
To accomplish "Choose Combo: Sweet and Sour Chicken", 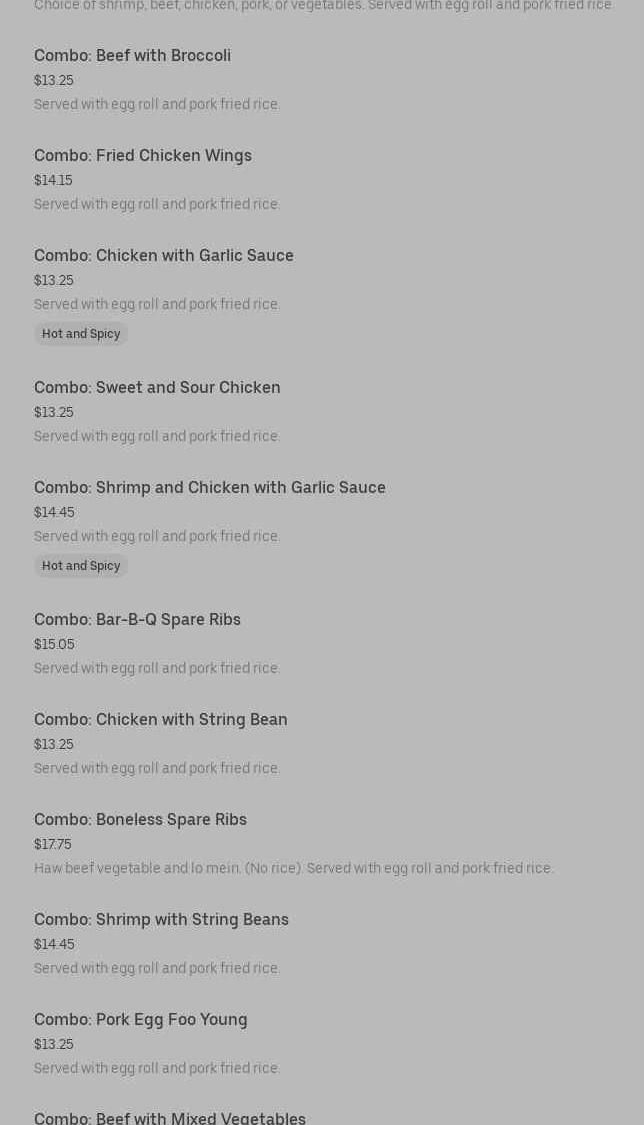I will [157, 387].
